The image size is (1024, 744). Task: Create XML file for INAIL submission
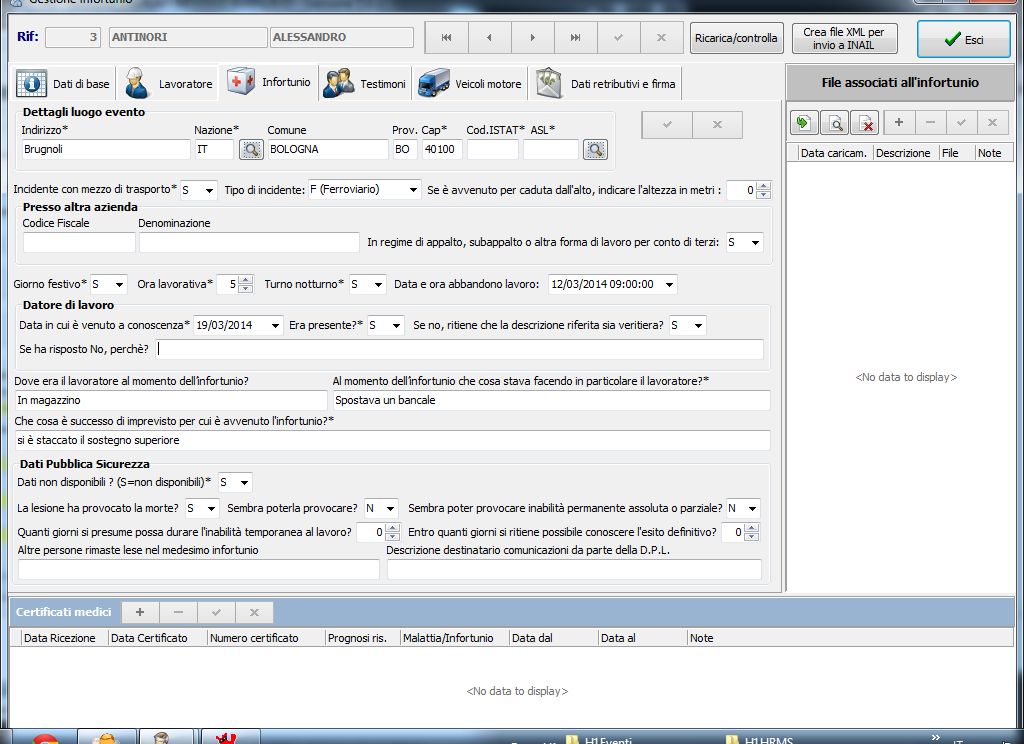tap(844, 38)
